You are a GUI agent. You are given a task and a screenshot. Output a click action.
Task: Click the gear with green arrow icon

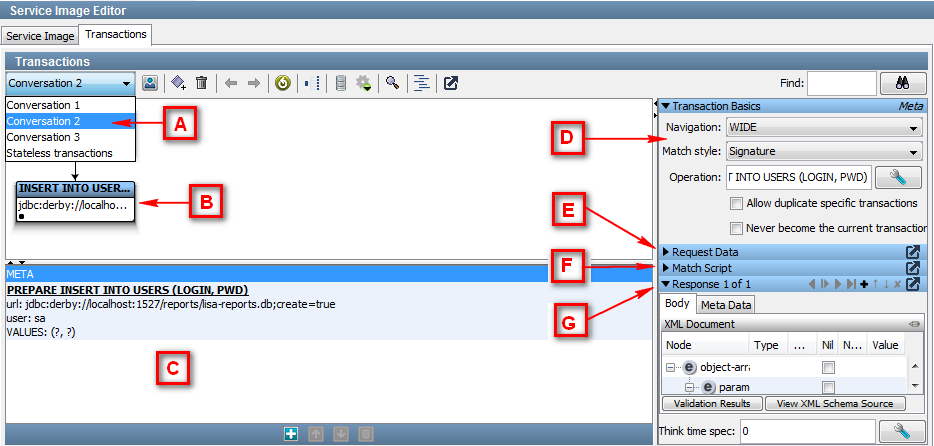click(x=363, y=83)
